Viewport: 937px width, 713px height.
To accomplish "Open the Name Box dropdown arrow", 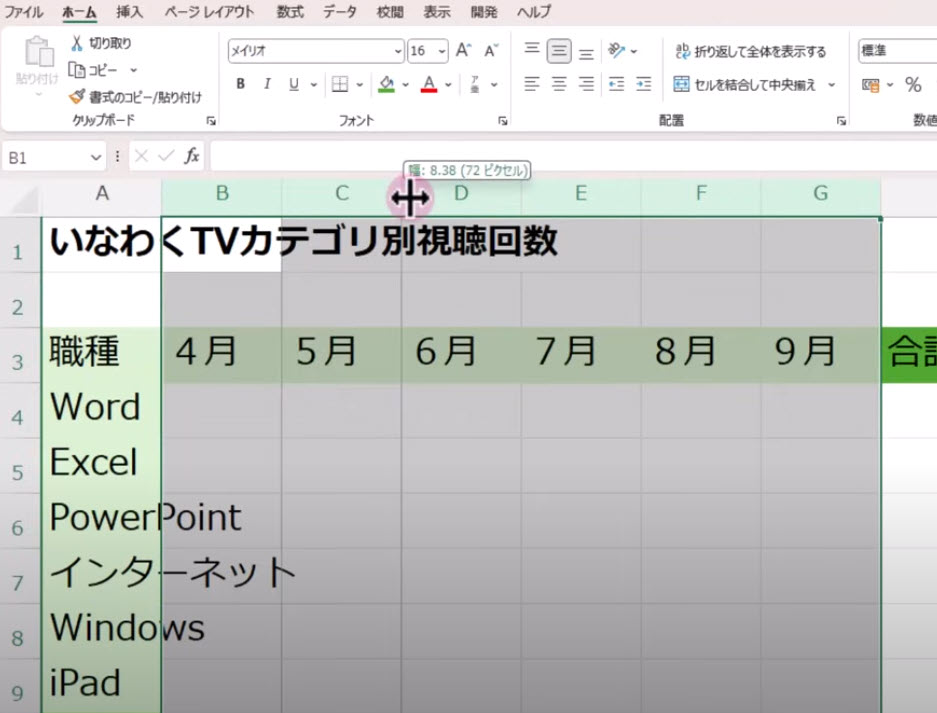I will (x=96, y=157).
